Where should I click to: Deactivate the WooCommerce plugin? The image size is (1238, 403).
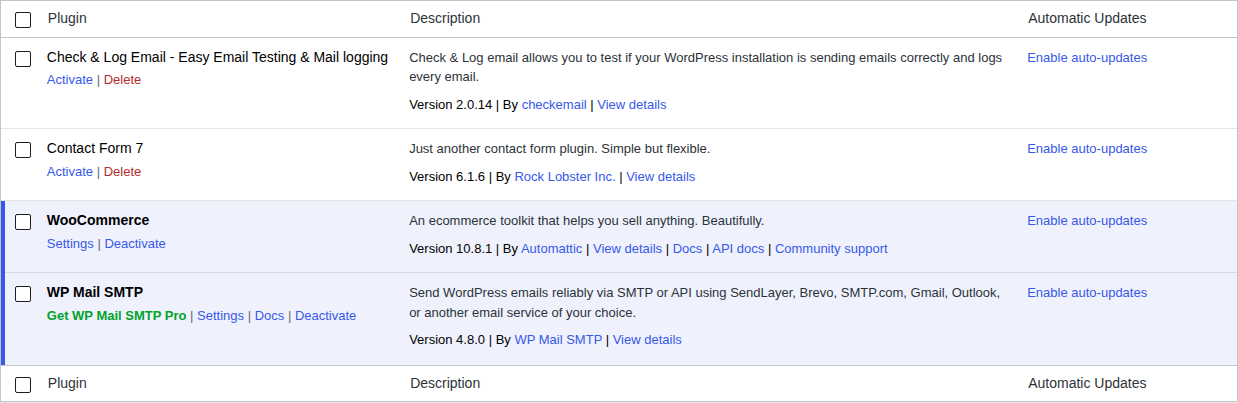tap(135, 244)
